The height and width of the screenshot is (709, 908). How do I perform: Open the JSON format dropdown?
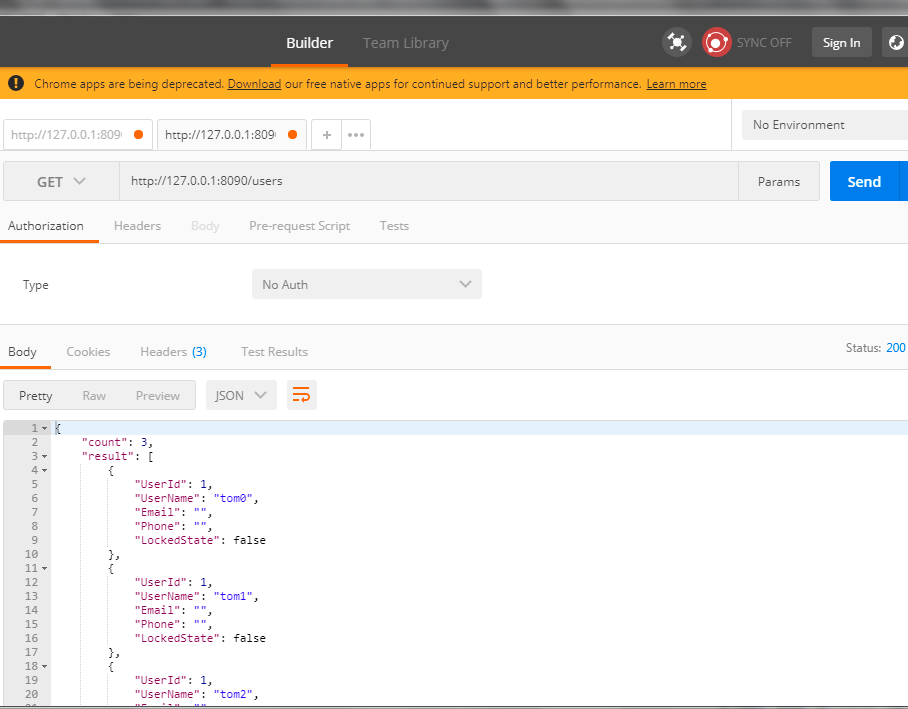241,396
